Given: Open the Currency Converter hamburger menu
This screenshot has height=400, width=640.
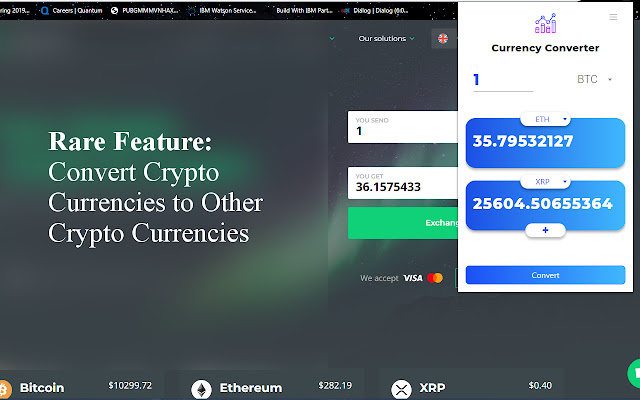Looking at the screenshot, I should coord(613,17).
